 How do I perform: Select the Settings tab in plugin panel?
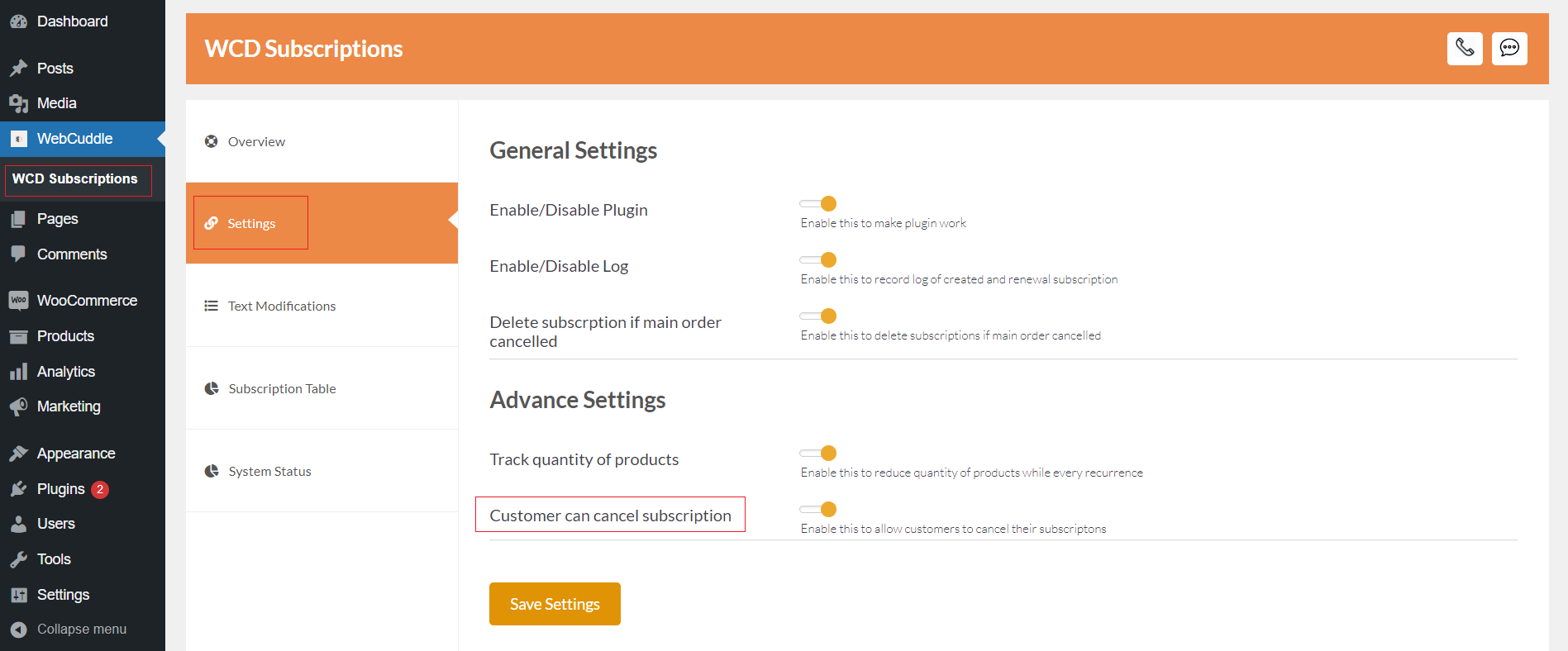pyautogui.click(x=322, y=223)
